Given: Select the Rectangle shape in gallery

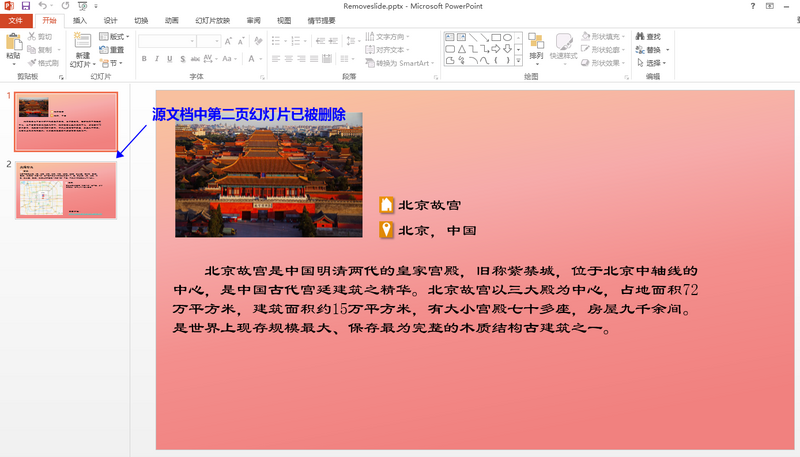Looking at the screenshot, I should pyautogui.click(x=495, y=37).
